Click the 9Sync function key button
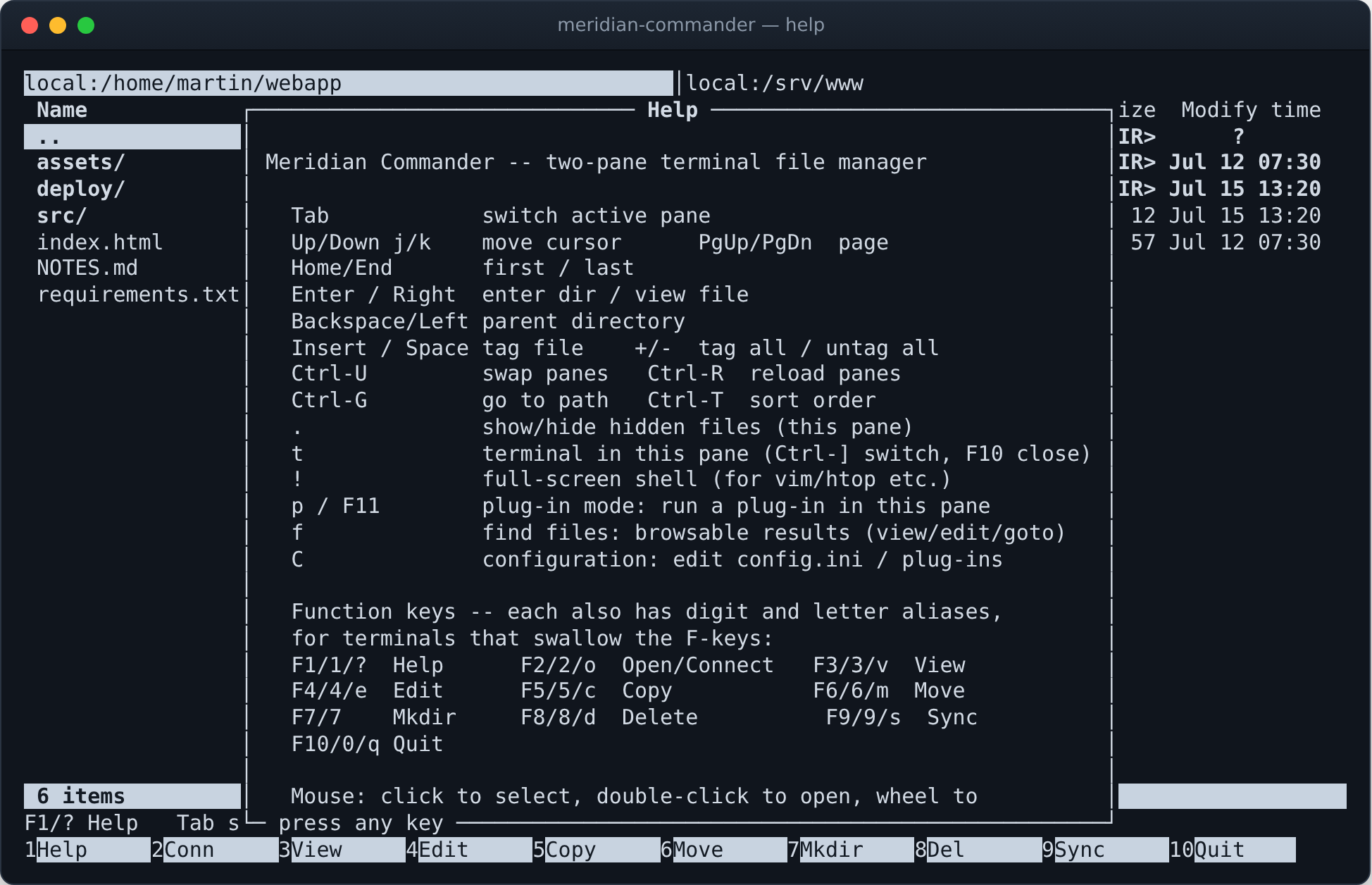This screenshot has width=1372, height=885. pyautogui.click(x=1106, y=850)
